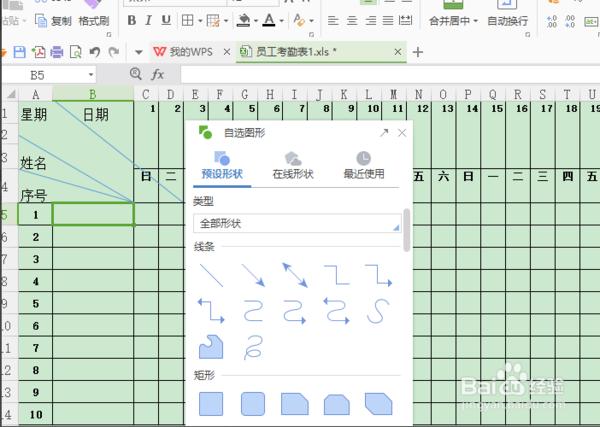Close the 我的WPS tab
The height and width of the screenshot is (427, 600).
pyautogui.click(x=227, y=52)
